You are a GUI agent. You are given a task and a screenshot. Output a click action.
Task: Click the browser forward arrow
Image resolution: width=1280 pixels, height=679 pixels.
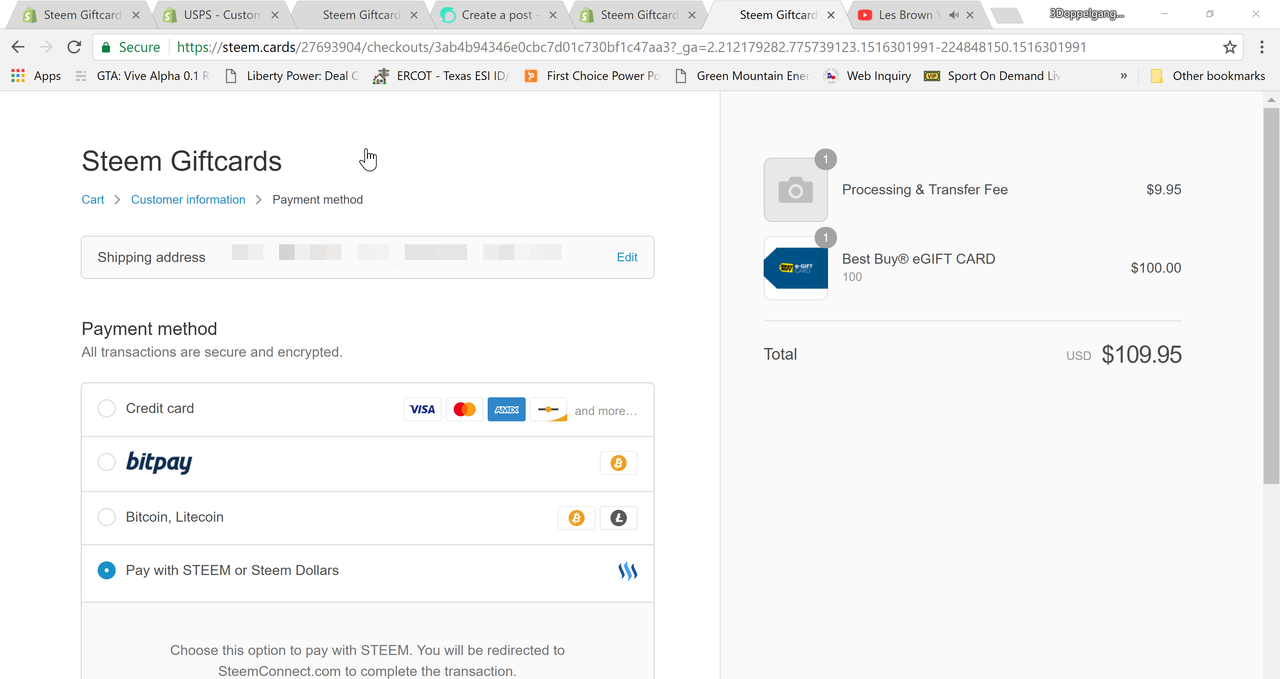[x=46, y=47]
